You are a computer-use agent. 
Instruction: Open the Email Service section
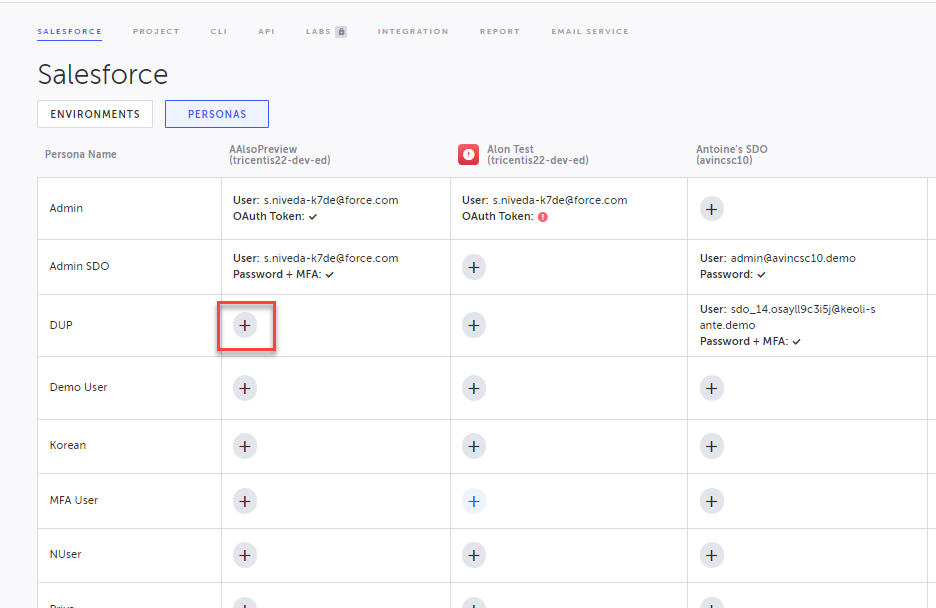pos(590,32)
